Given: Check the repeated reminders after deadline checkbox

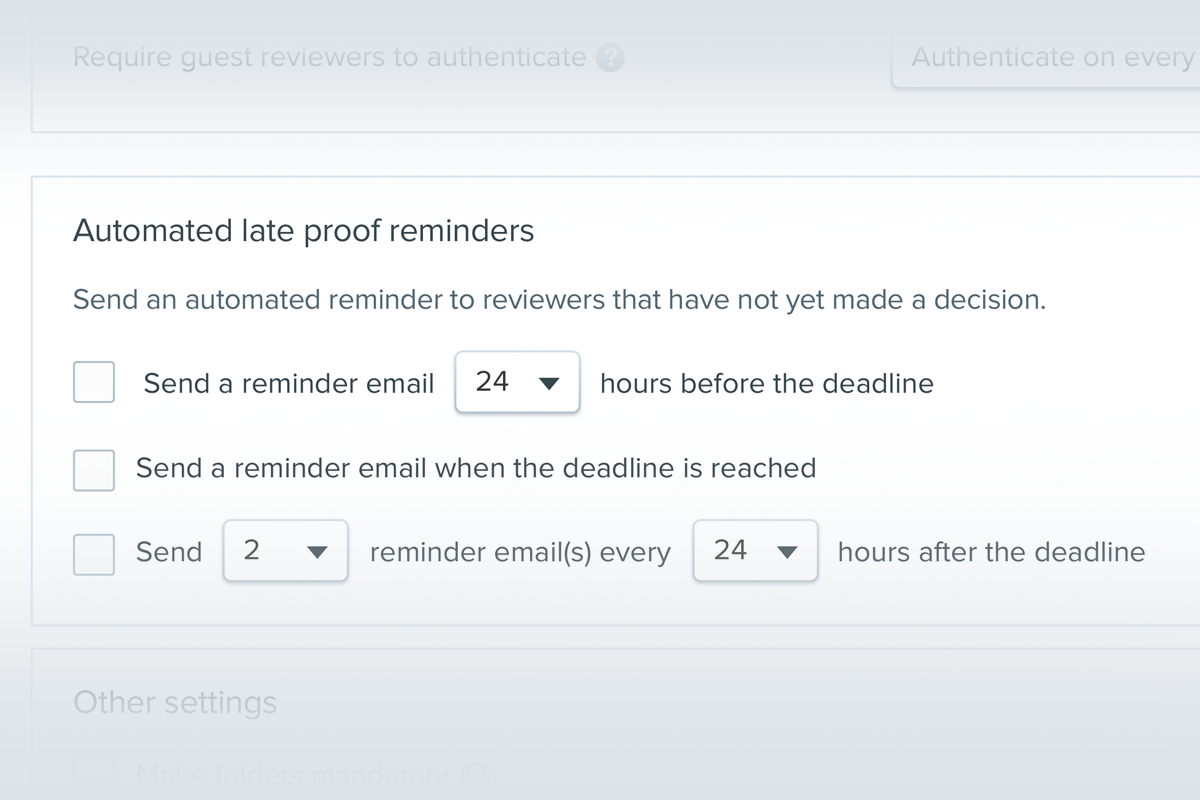Looking at the screenshot, I should [94, 552].
